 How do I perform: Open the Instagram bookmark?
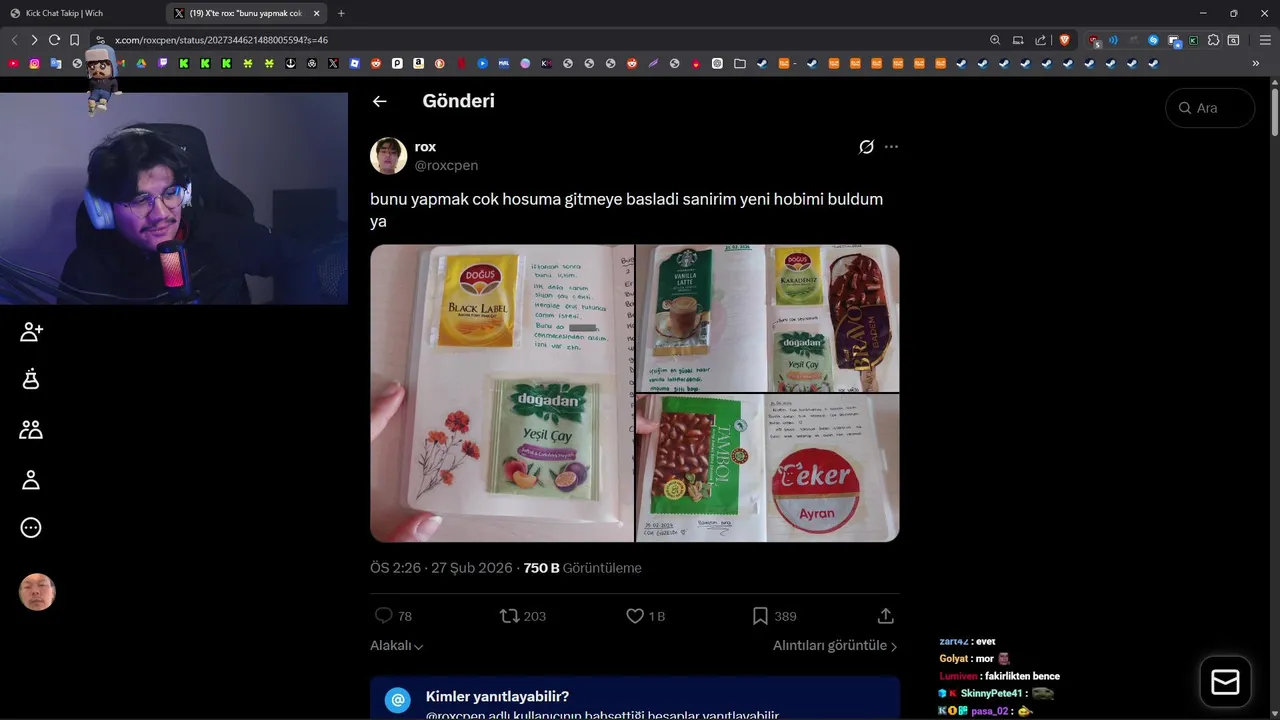pyautogui.click(x=34, y=63)
